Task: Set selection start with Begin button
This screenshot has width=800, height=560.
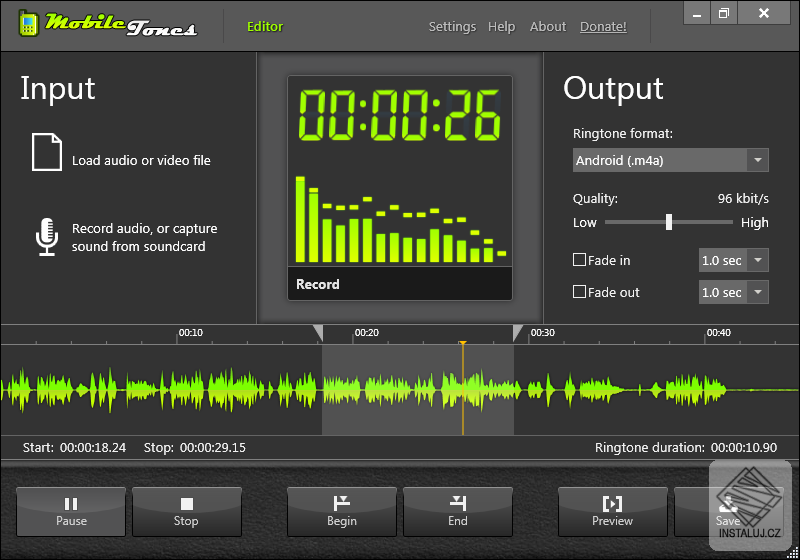Action: click(x=342, y=512)
